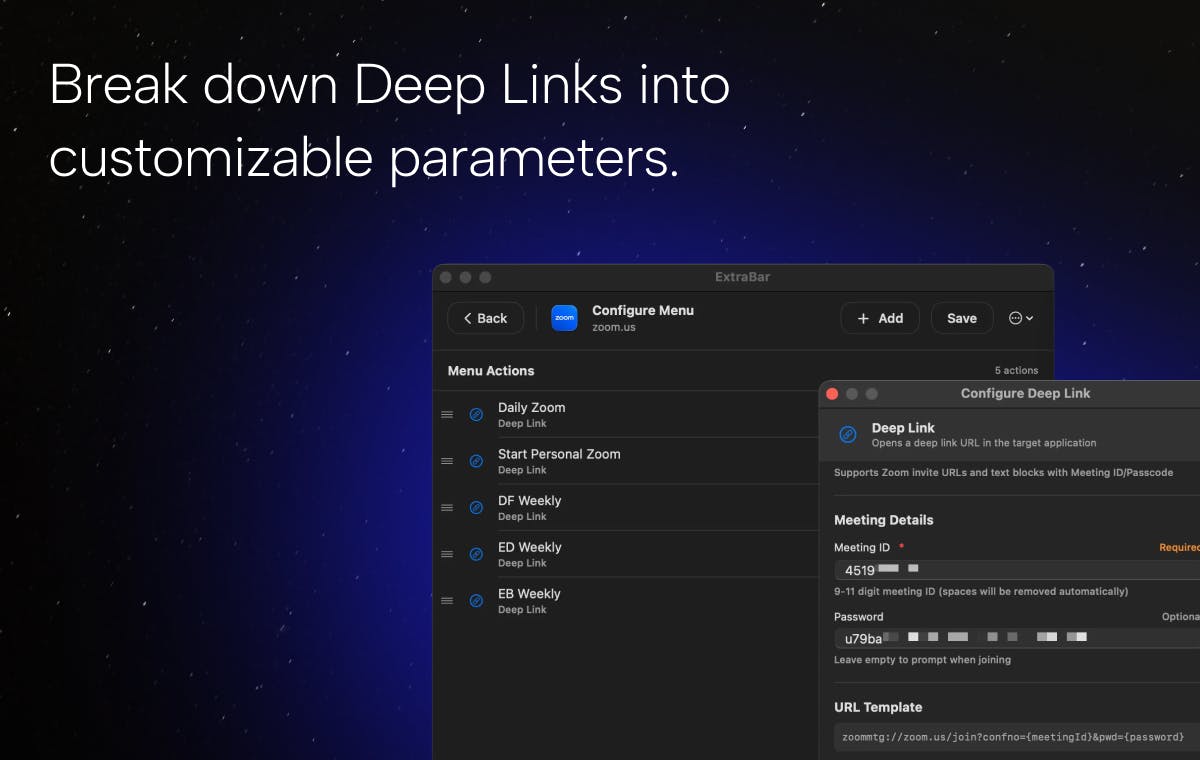Click Deep Link icon in Configure Deep Link window
This screenshot has height=760, width=1200.
point(848,434)
